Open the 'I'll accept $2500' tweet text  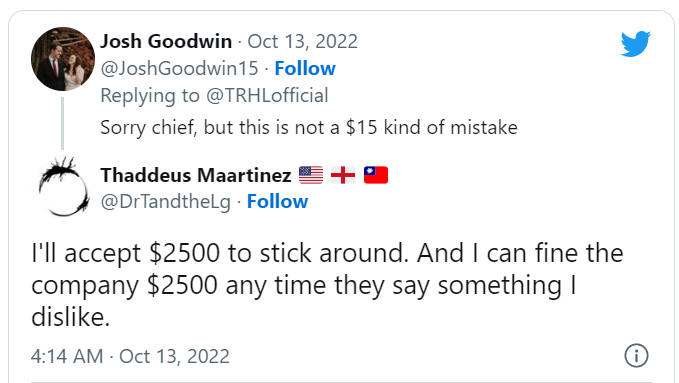click(x=327, y=285)
